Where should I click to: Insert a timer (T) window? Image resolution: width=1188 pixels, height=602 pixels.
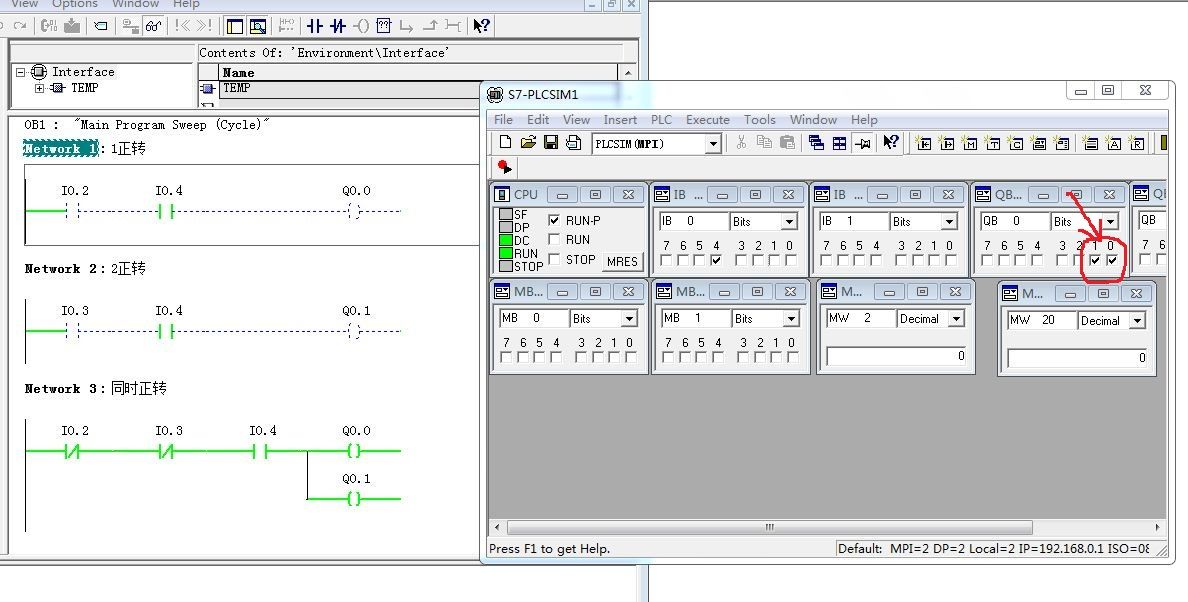tap(993, 142)
